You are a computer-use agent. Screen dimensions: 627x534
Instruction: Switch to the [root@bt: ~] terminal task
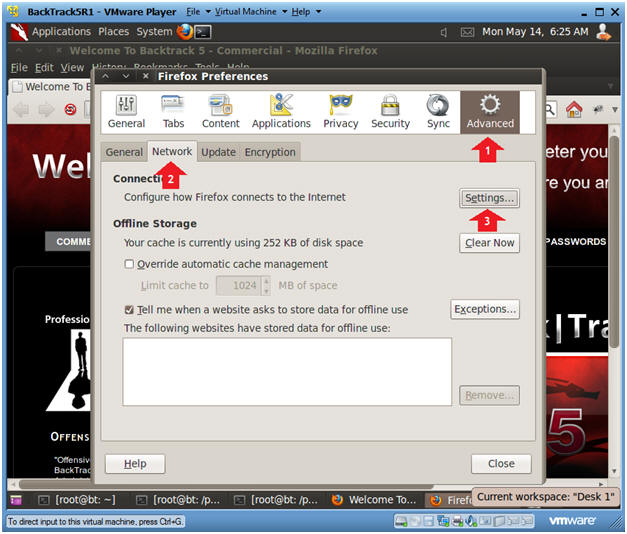tap(77, 500)
